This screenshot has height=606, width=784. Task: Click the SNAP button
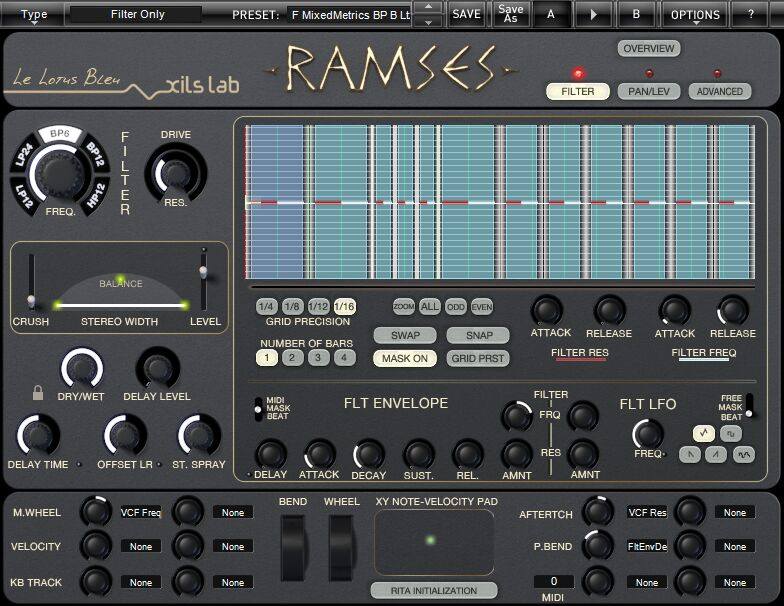pyautogui.click(x=478, y=335)
